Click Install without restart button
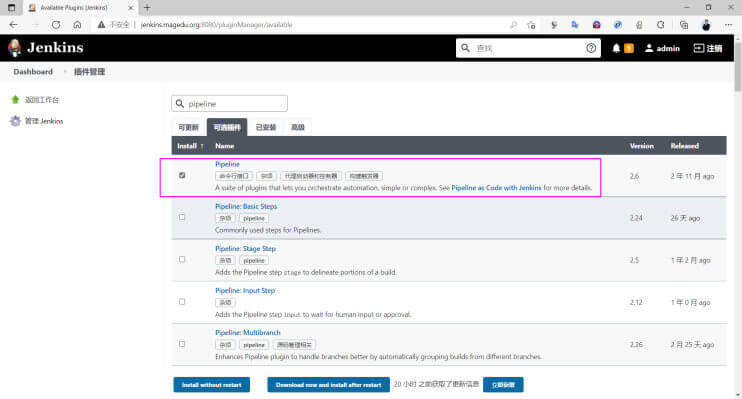This screenshot has width=742, height=399. (212, 385)
